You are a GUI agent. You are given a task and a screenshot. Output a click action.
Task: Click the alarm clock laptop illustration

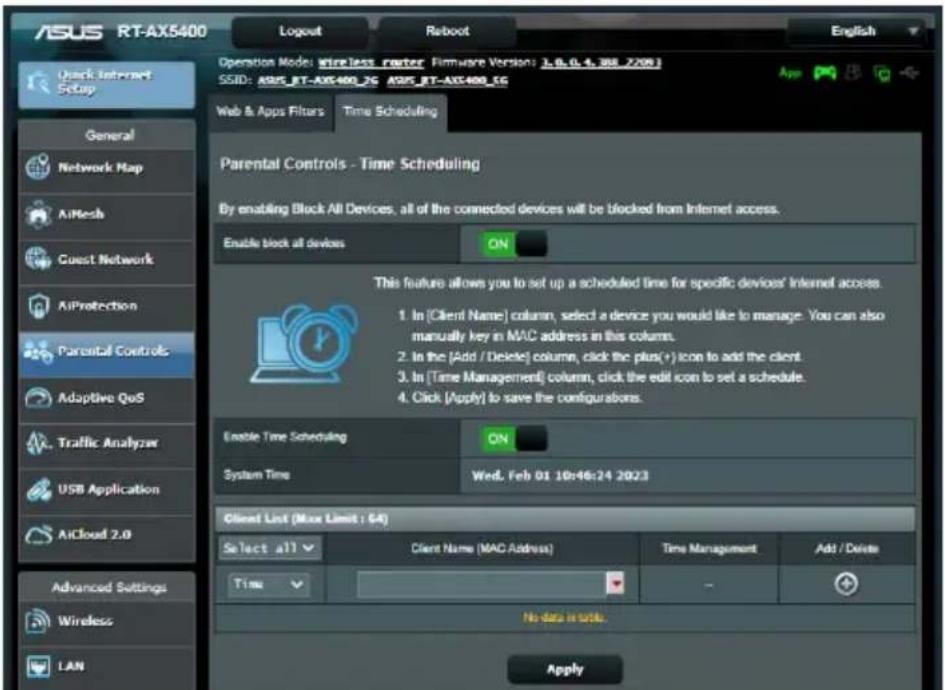304,343
